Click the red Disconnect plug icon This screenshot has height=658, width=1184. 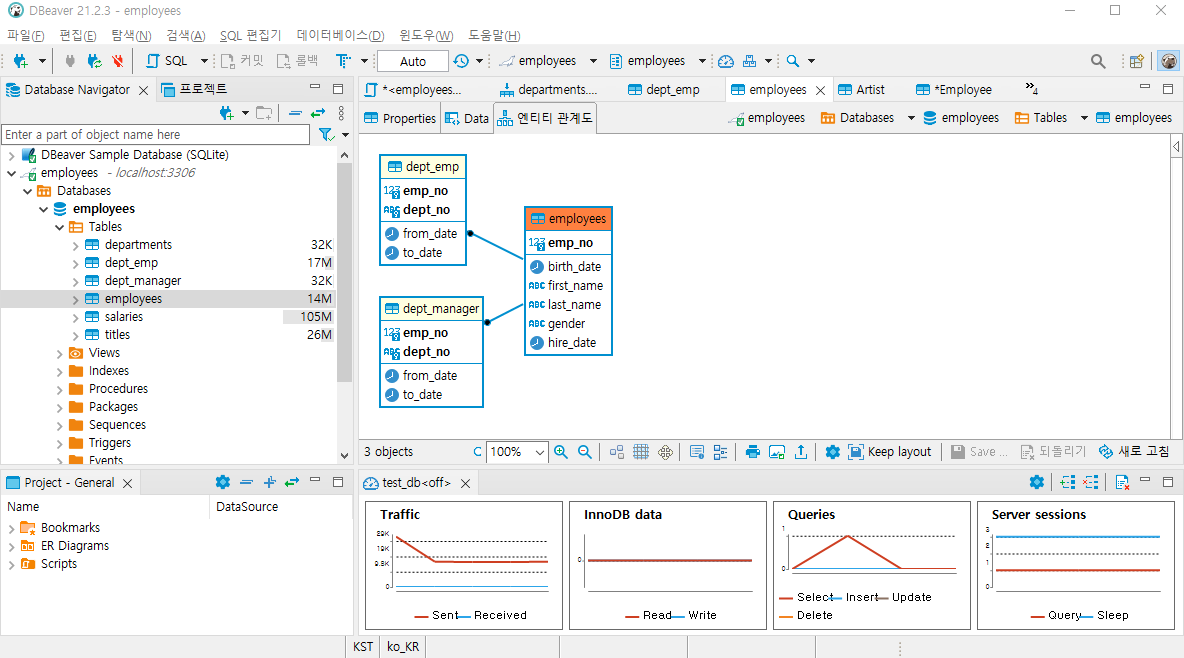117,61
